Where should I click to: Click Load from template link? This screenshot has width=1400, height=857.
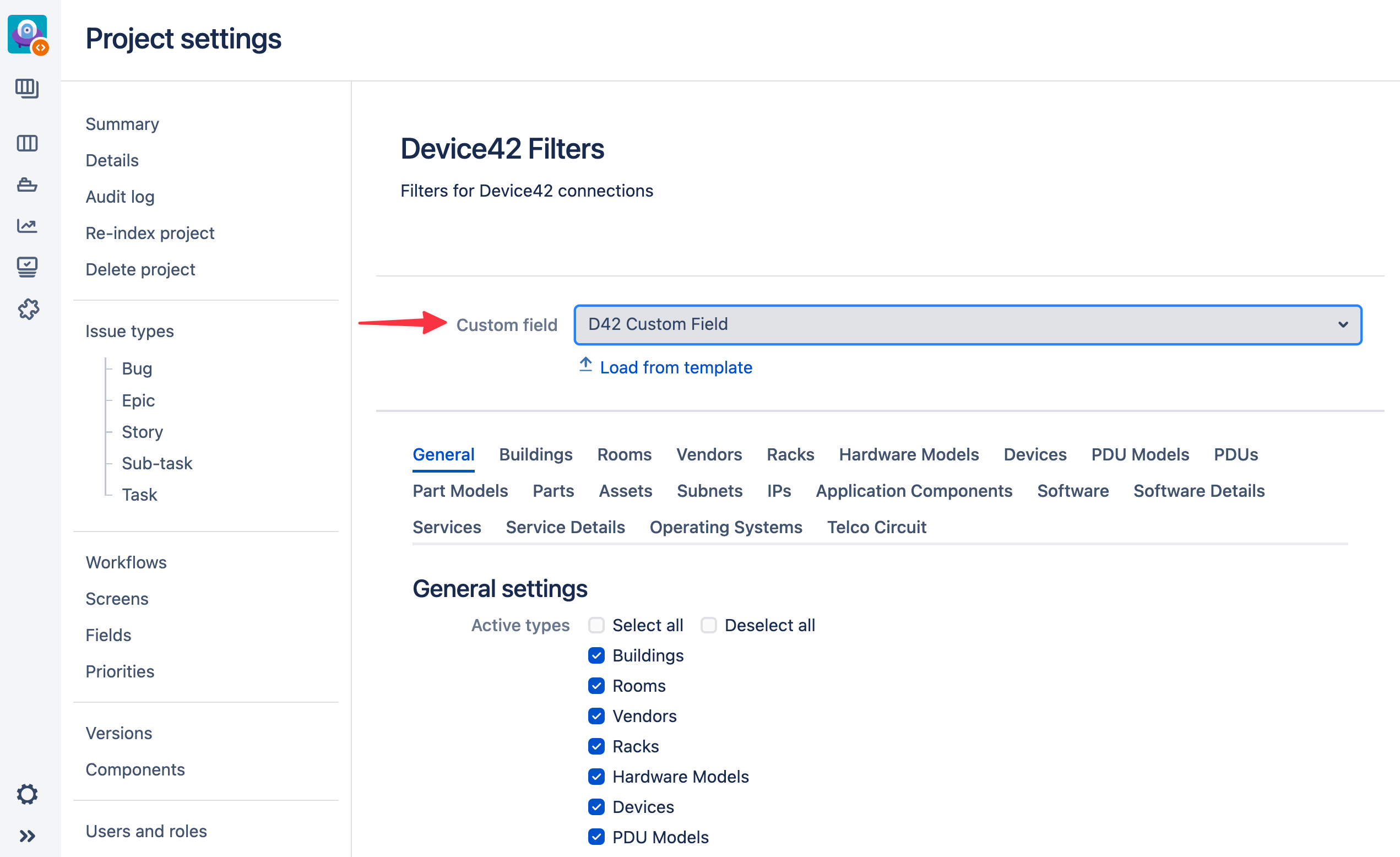click(676, 368)
